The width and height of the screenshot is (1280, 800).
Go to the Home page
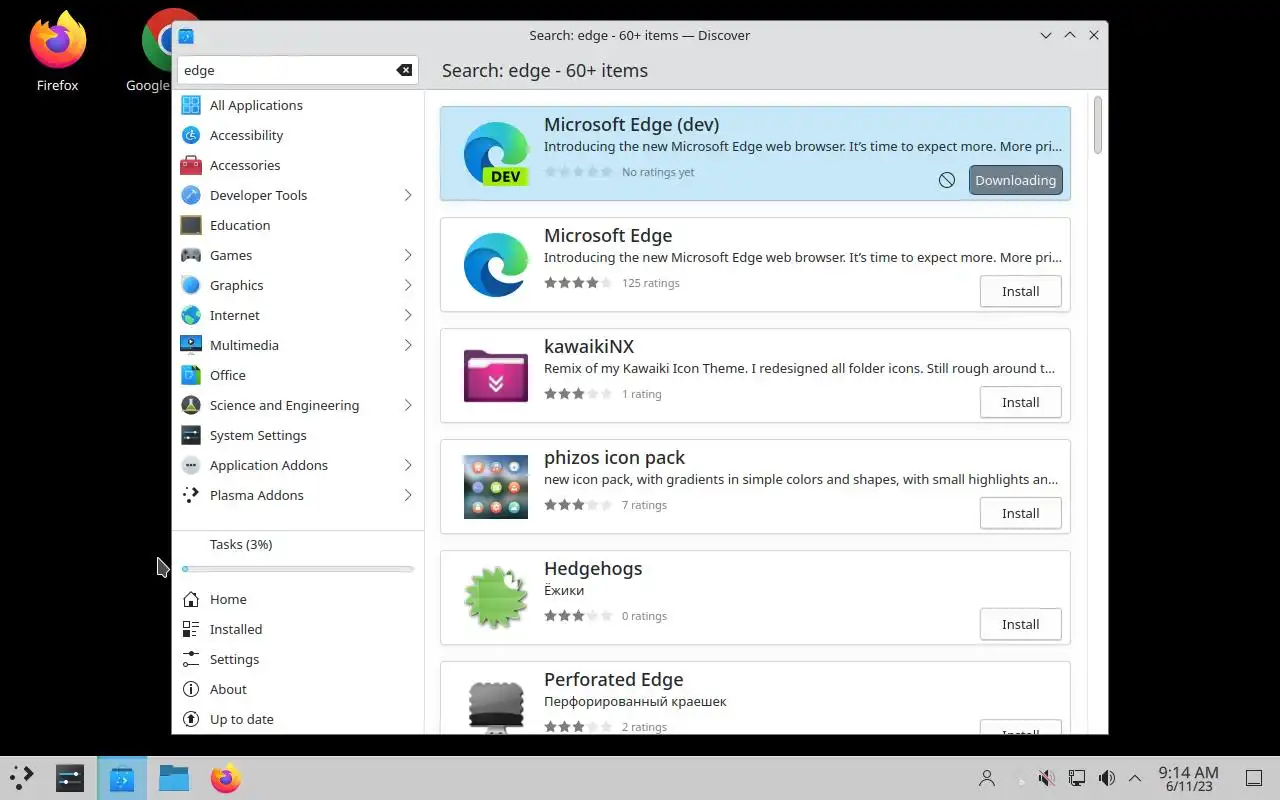click(298, 599)
